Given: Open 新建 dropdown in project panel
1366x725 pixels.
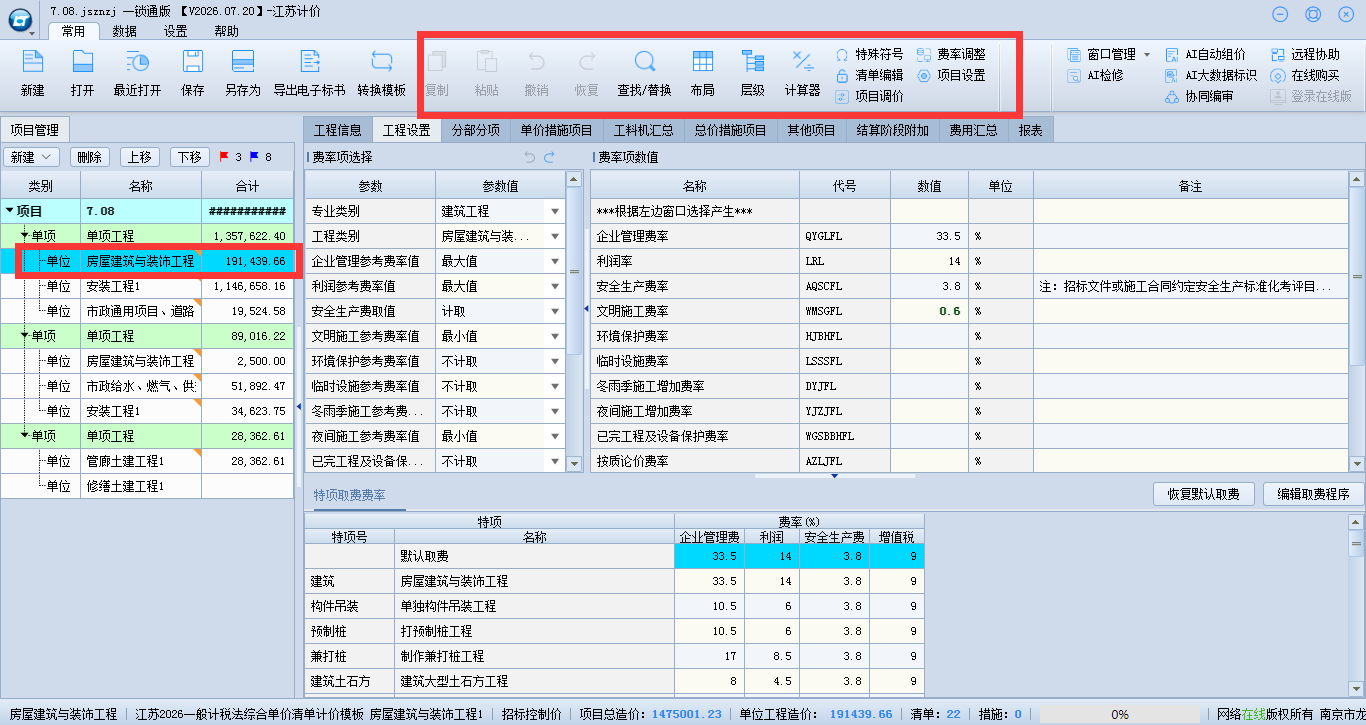Looking at the screenshot, I should click(32, 157).
